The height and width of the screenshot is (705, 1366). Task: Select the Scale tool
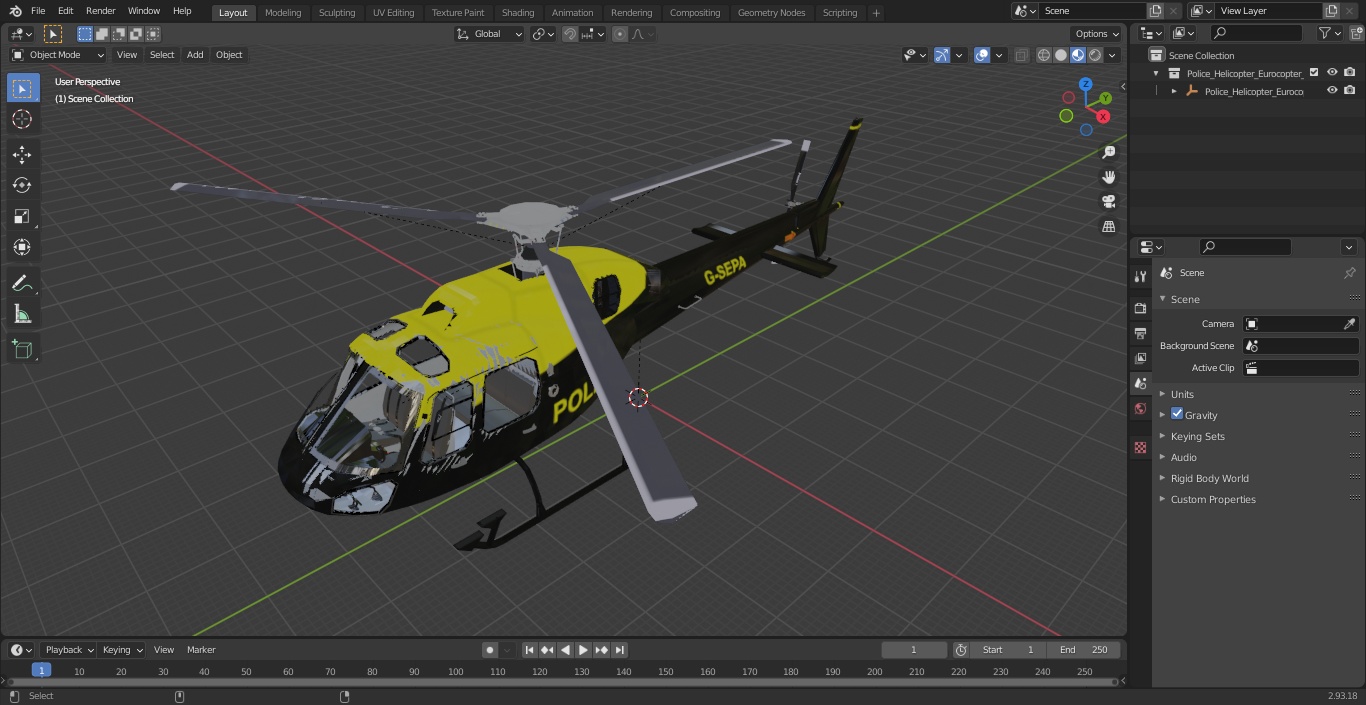(22, 216)
